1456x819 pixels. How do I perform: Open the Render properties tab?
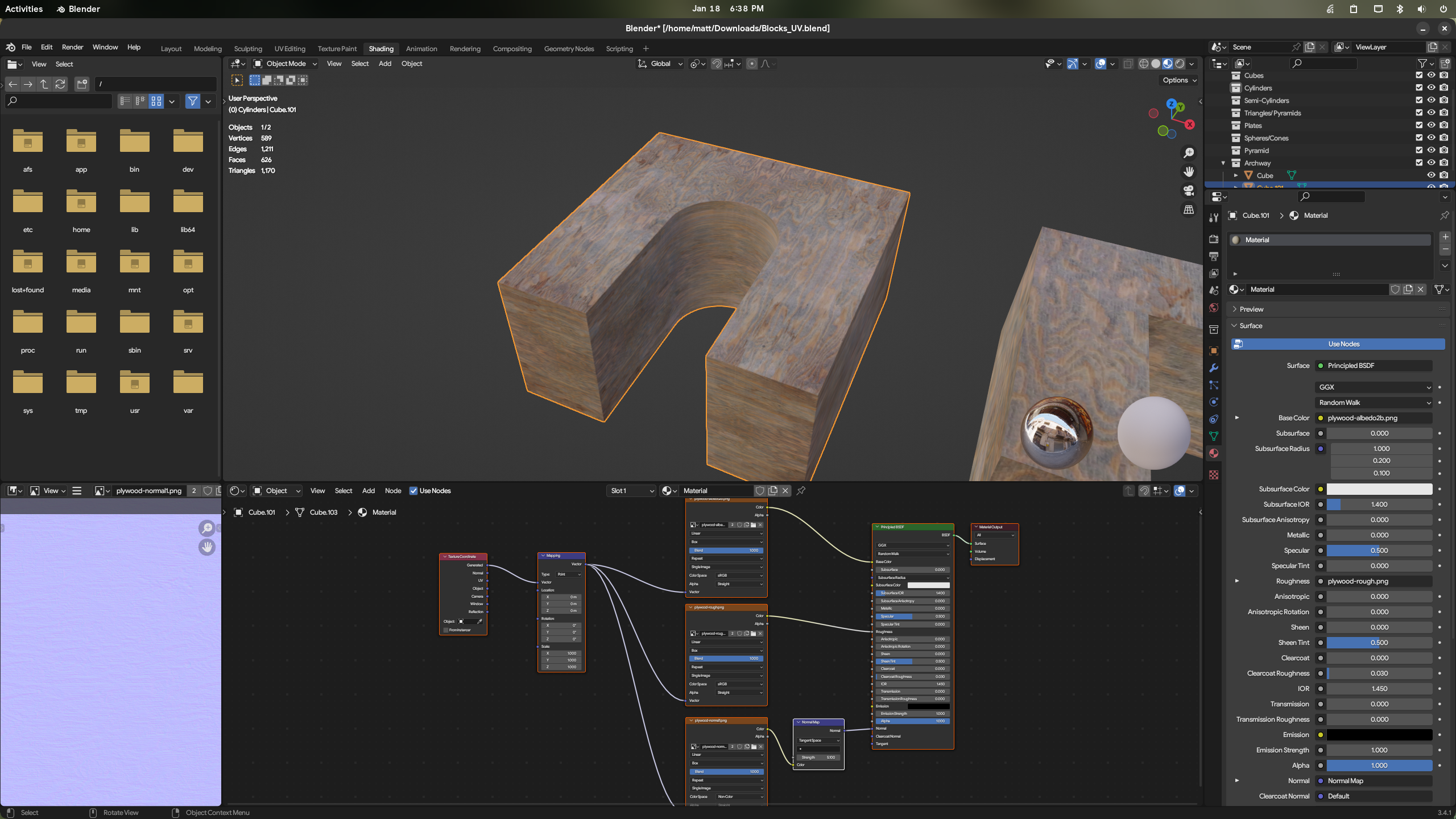[1214, 239]
